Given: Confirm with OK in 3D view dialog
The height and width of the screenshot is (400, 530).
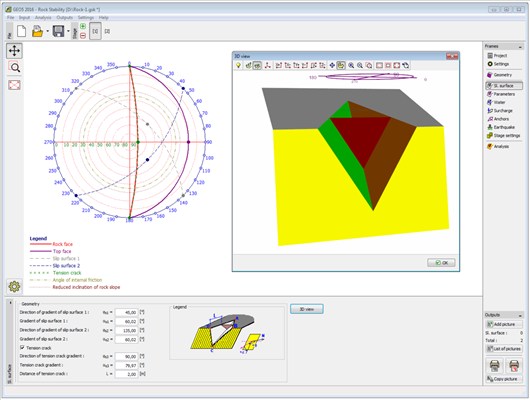Looking at the screenshot, I should tap(441, 263).
